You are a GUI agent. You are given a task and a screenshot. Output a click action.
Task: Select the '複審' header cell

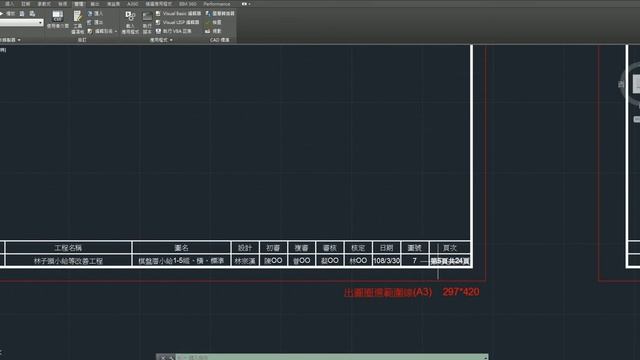301,248
